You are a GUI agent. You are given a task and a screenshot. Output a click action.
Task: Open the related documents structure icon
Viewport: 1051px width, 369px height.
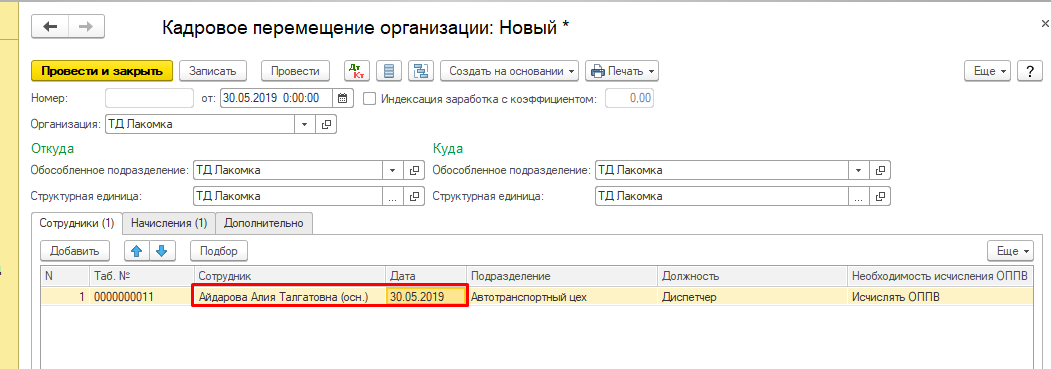tap(421, 70)
